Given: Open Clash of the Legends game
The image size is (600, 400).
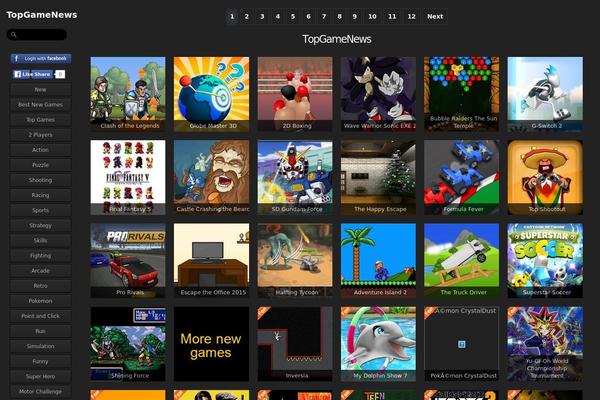Looking at the screenshot, I should coord(128,94).
